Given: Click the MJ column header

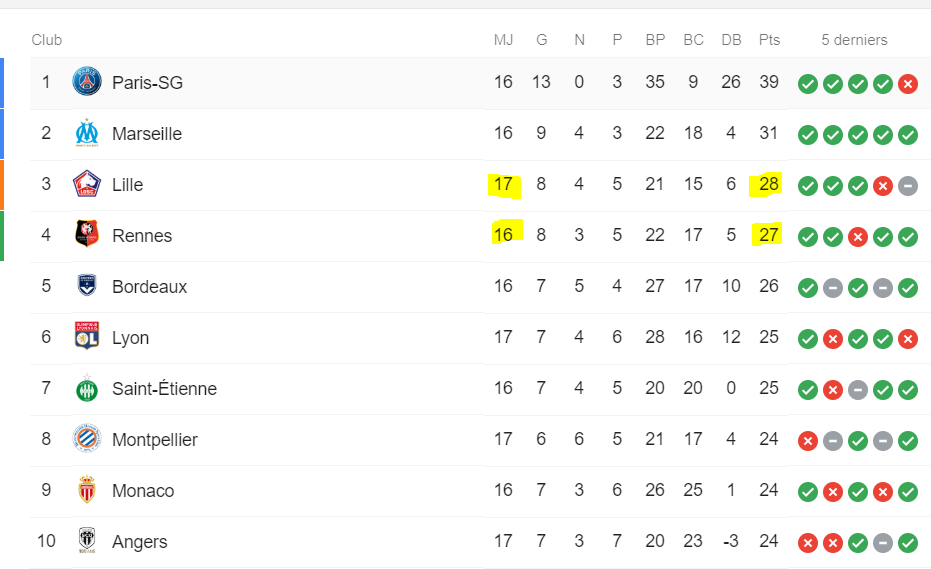Looking at the screenshot, I should 503,40.
